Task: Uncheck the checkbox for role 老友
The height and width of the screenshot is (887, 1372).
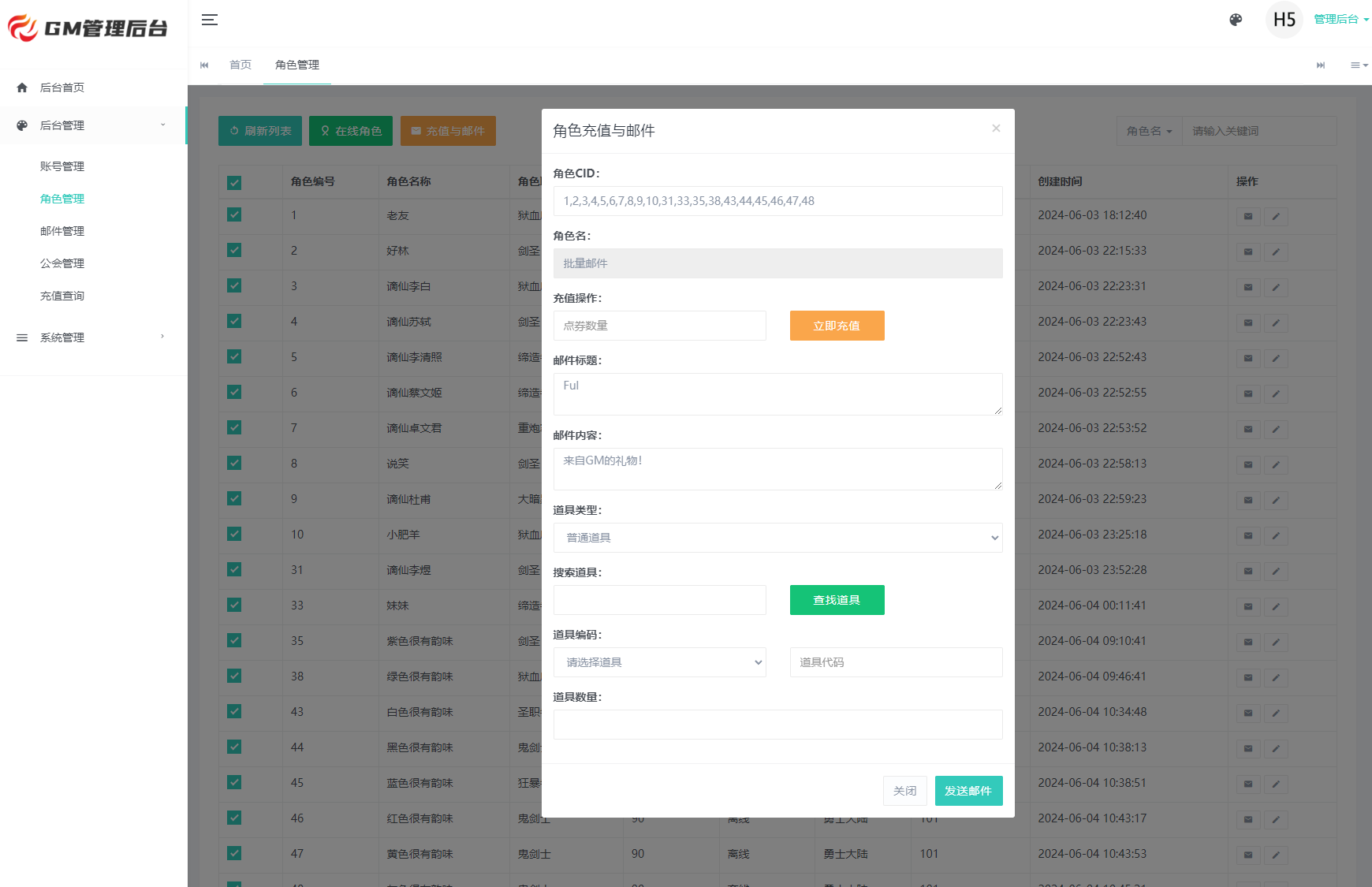Action: pyautogui.click(x=234, y=214)
